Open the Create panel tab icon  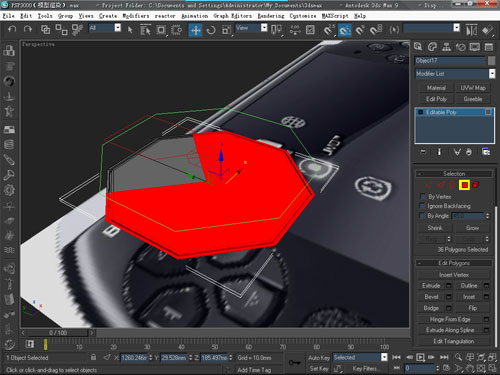click(418, 47)
